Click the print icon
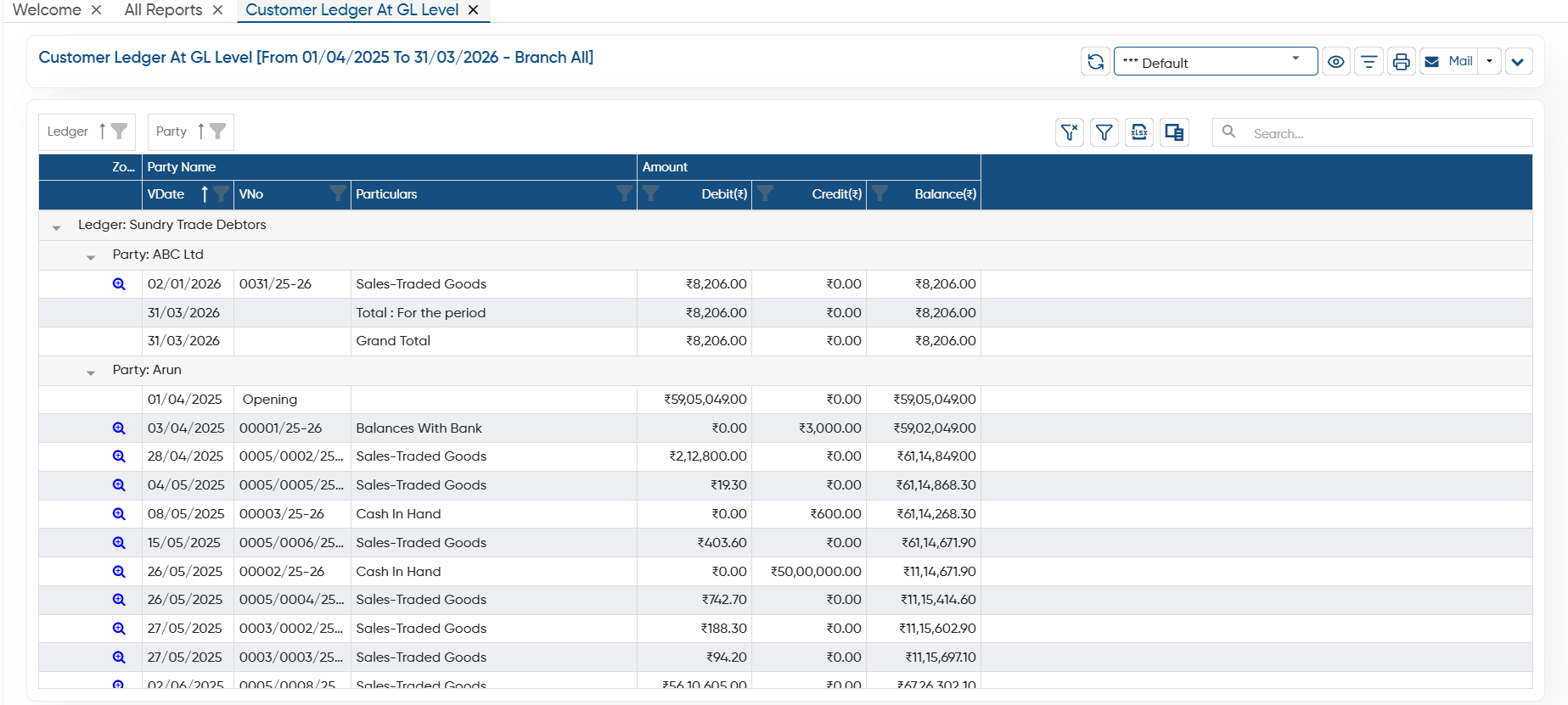The width and height of the screenshot is (1568, 705). pos(1401,62)
